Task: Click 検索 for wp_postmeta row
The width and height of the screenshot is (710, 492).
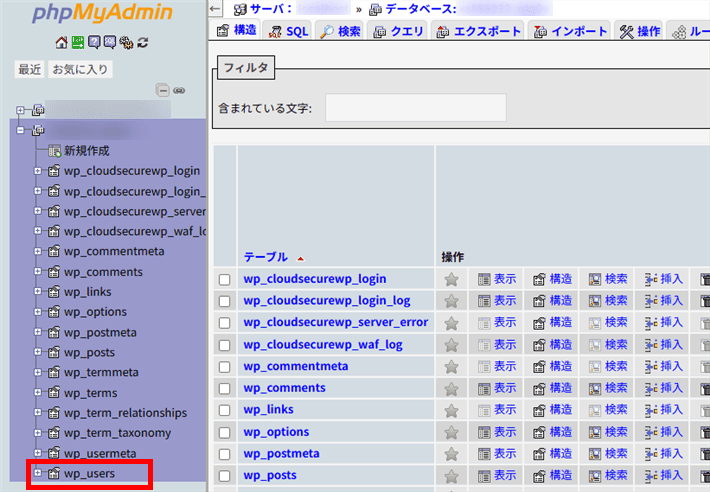Action: click(x=608, y=454)
